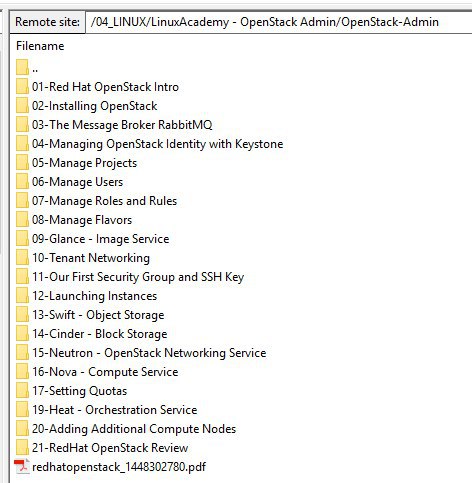The image size is (472, 483).
Task: Select '15-Neutron - OpenStack Networking Service' name
Action: (x=149, y=353)
